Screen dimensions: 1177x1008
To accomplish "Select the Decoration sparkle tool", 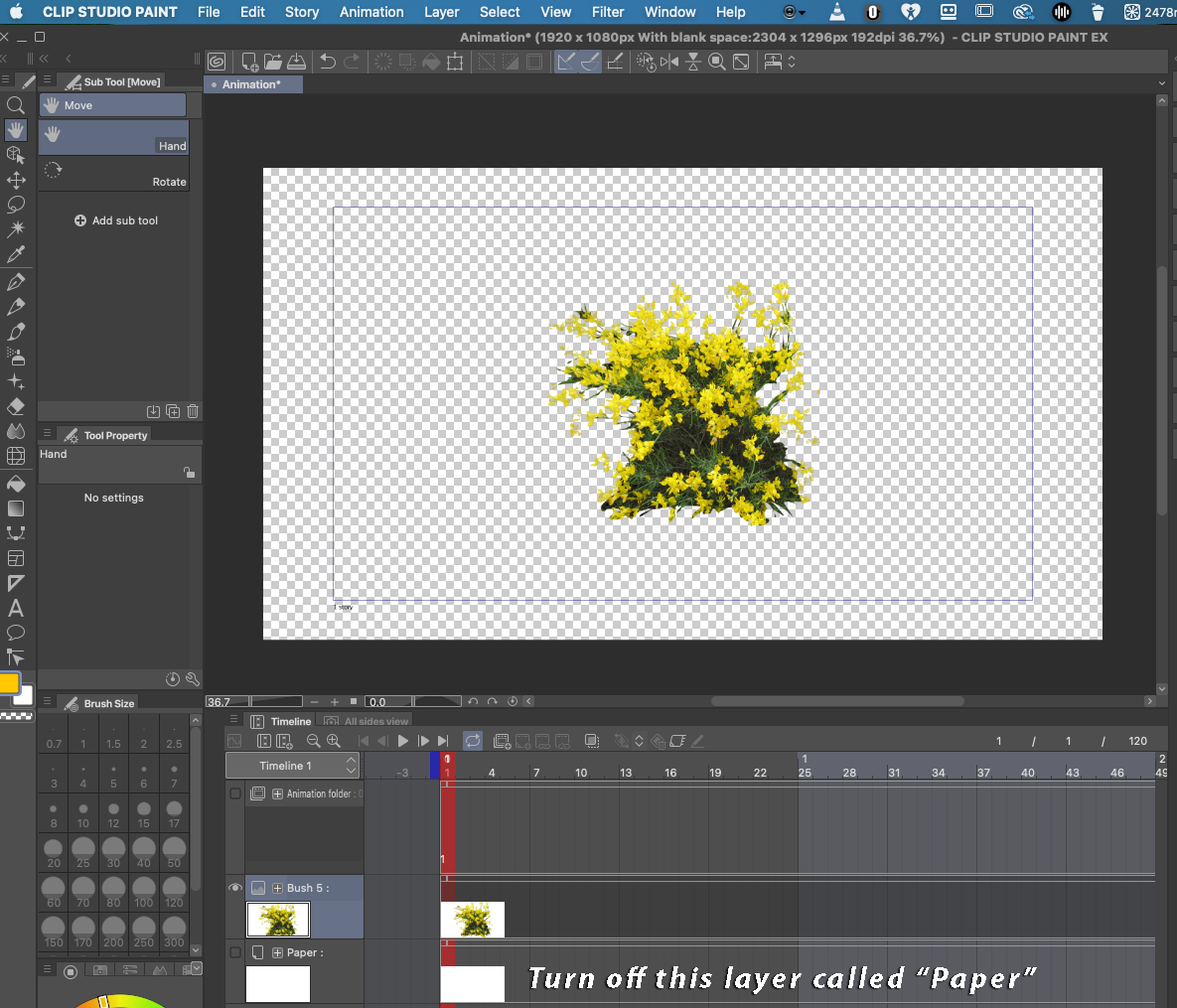I will [x=15, y=381].
